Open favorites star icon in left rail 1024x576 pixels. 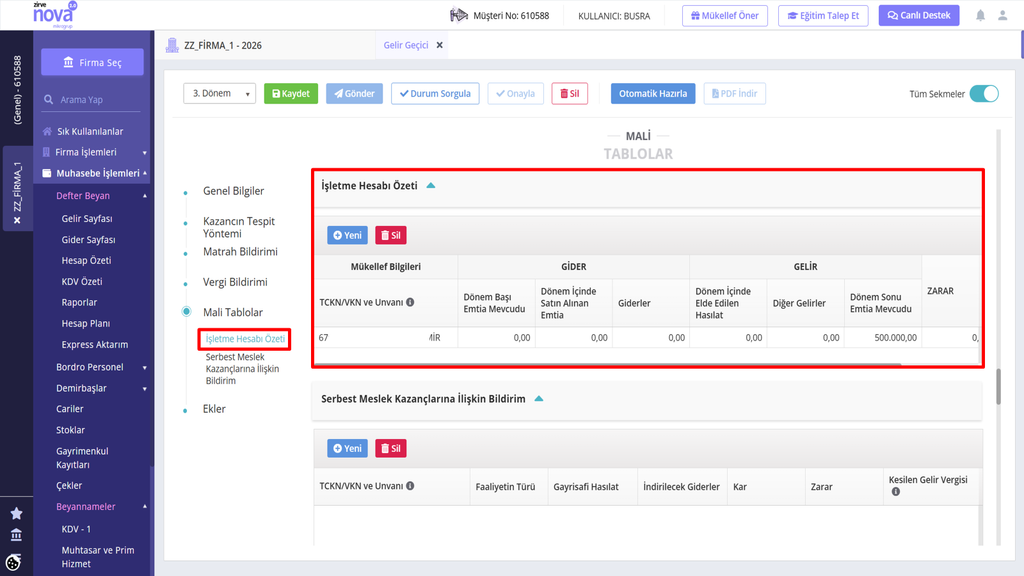tap(16, 513)
